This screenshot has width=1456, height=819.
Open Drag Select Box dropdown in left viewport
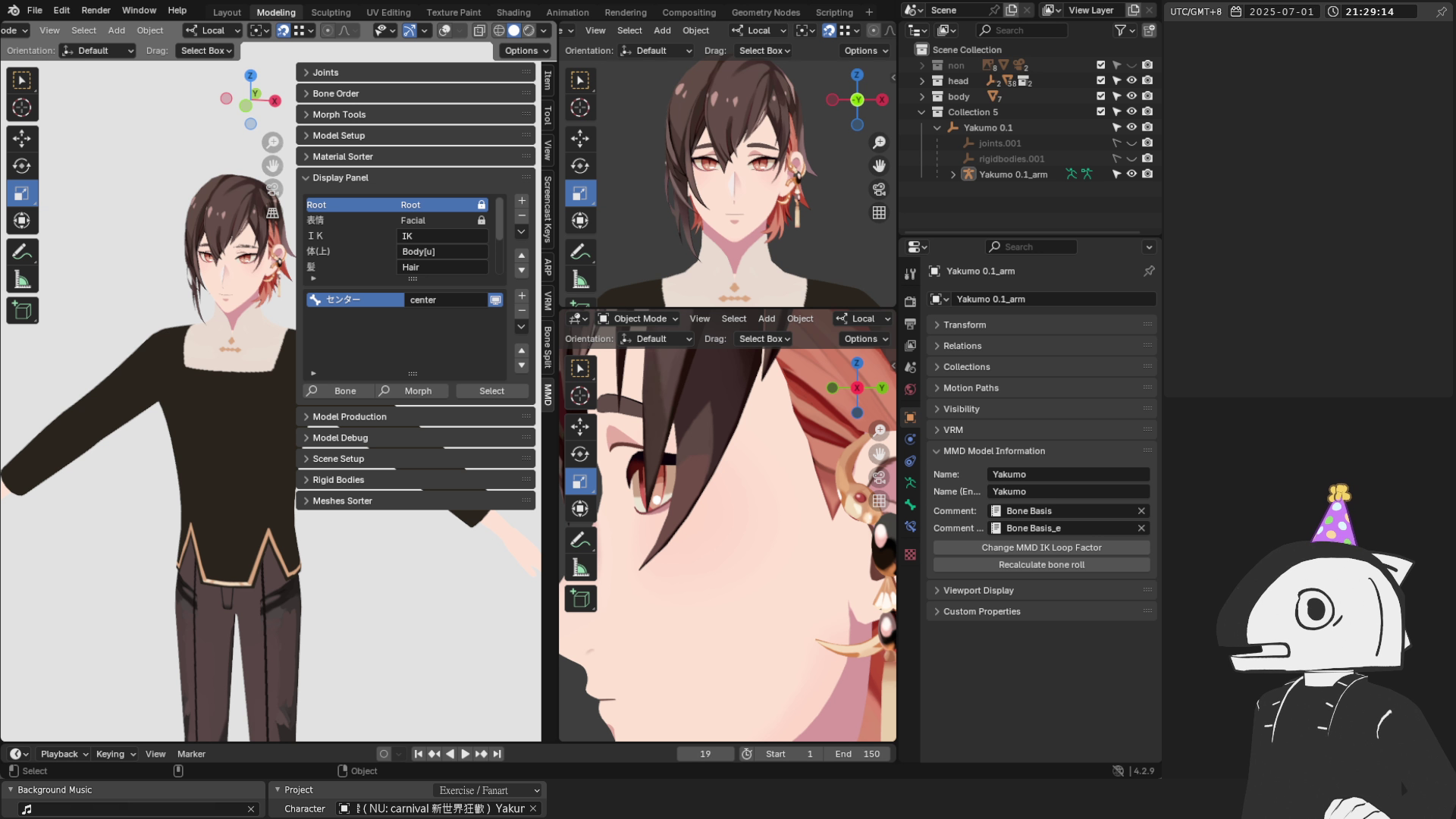point(206,51)
